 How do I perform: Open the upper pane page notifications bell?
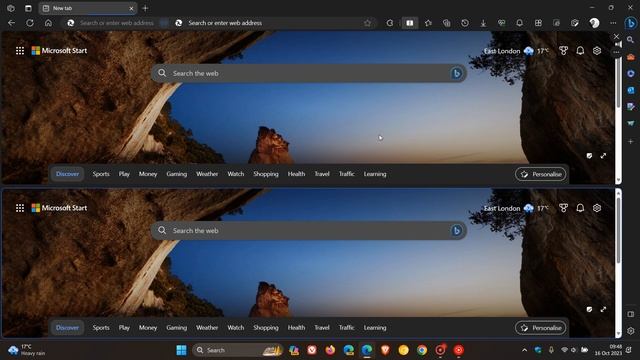click(x=580, y=51)
